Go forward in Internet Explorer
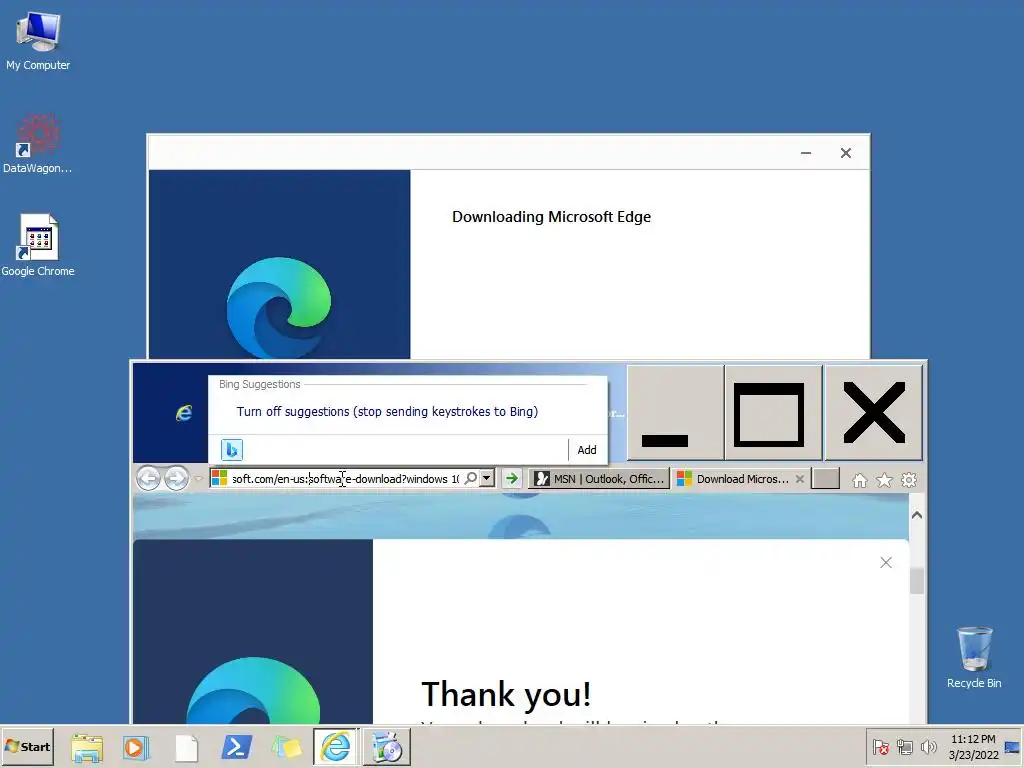The width and height of the screenshot is (1024, 768). click(x=176, y=479)
